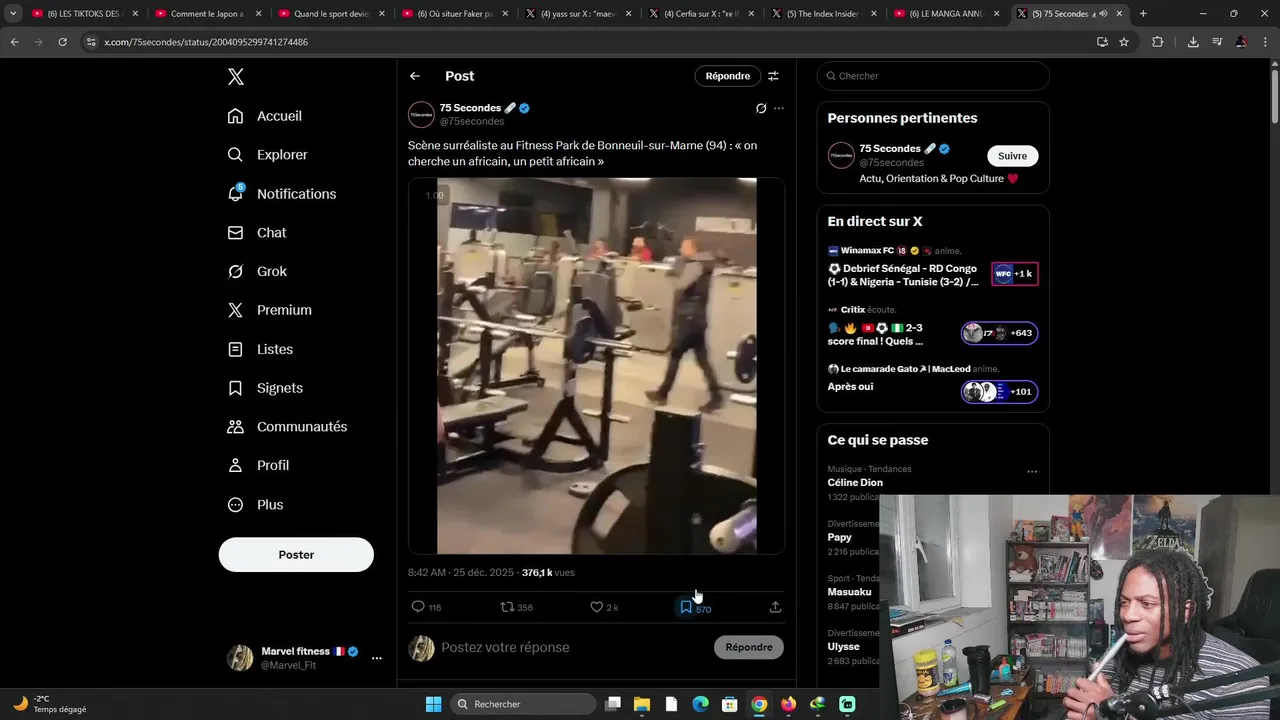Switch to LES TIKTOKS DES browser tab
Screen dimensions: 1280x720
[83, 14]
